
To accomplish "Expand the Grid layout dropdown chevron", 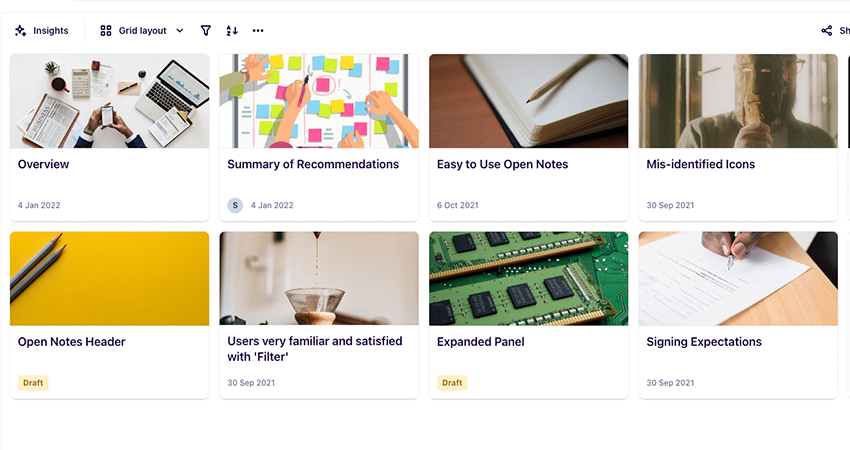I will tap(180, 31).
